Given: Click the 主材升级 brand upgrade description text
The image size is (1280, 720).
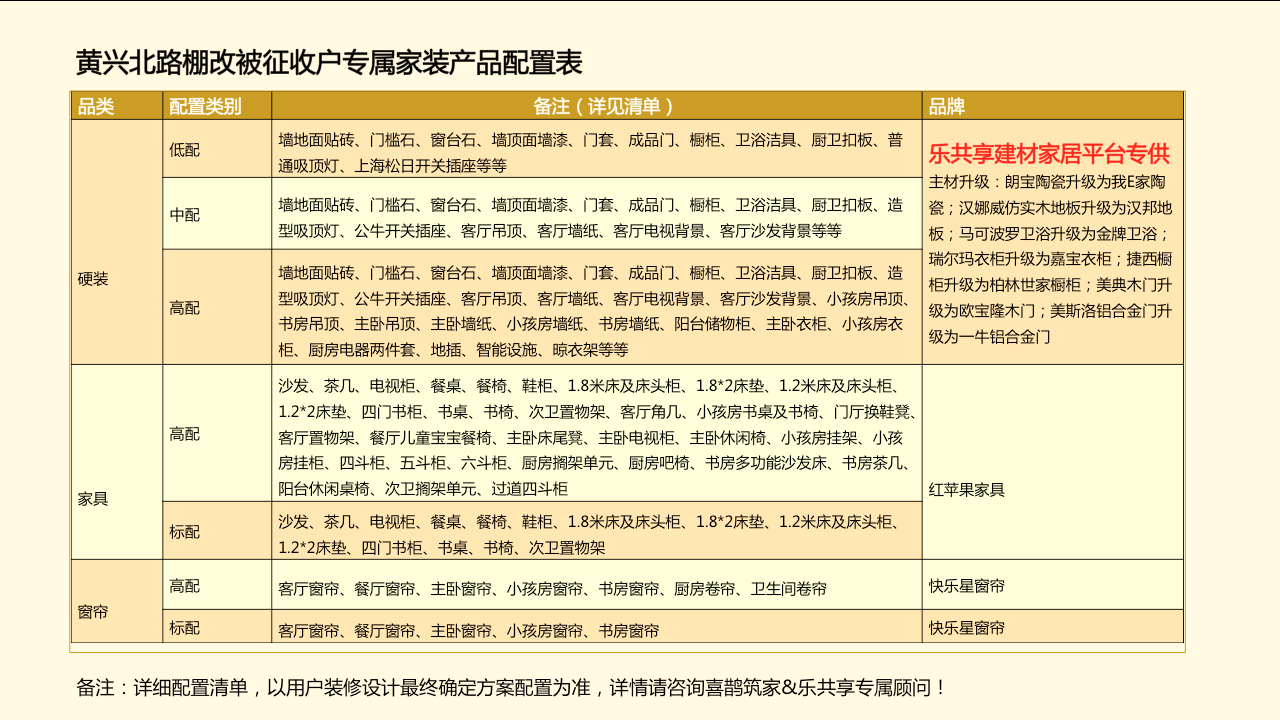Looking at the screenshot, I should (x=1050, y=260).
